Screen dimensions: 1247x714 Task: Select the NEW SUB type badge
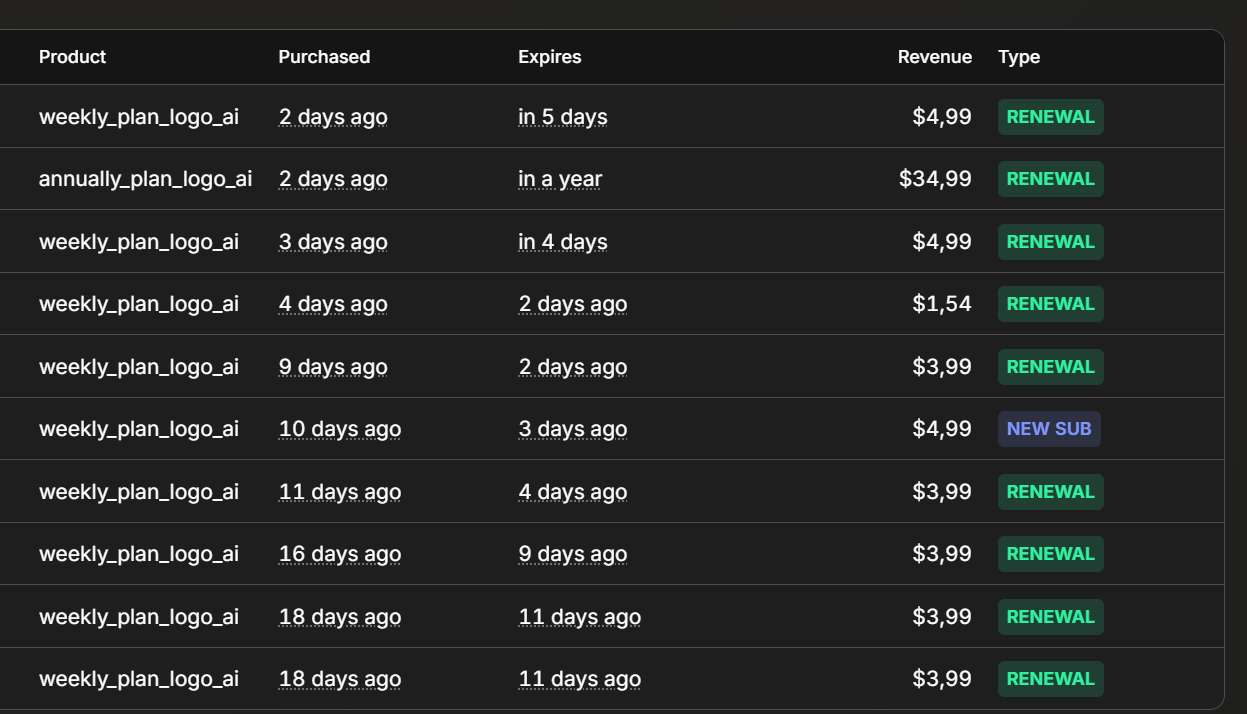tap(1049, 429)
